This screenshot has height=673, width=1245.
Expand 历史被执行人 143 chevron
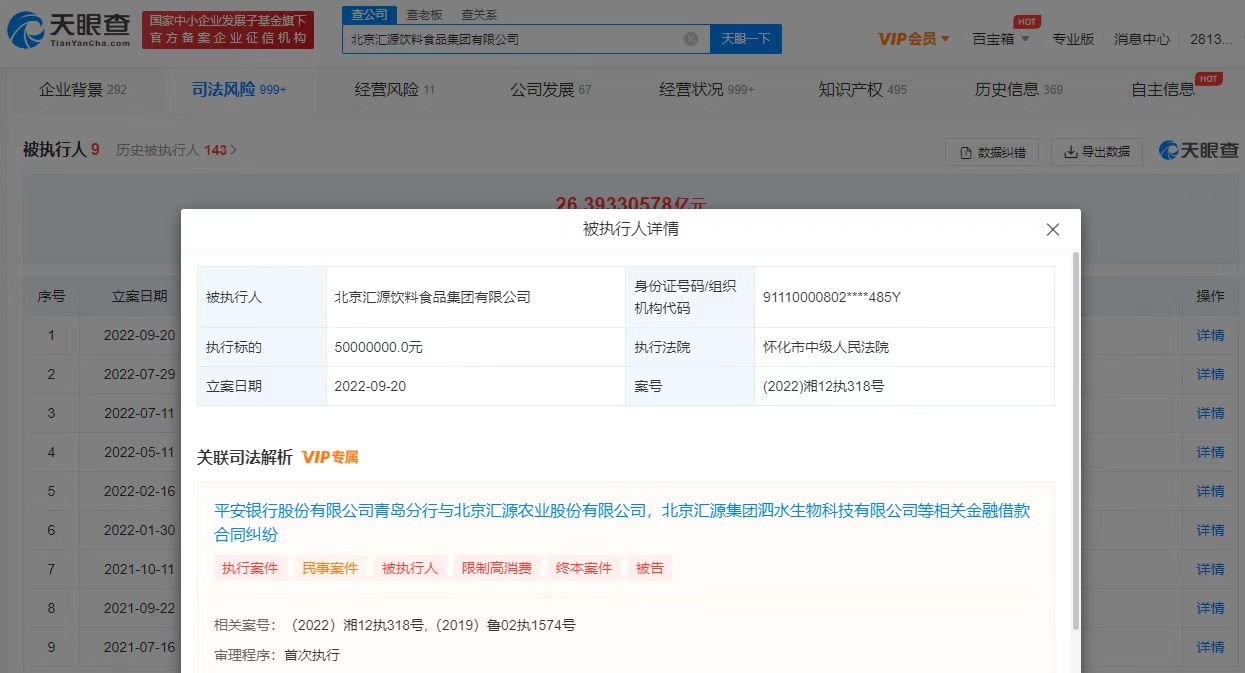pos(234,150)
